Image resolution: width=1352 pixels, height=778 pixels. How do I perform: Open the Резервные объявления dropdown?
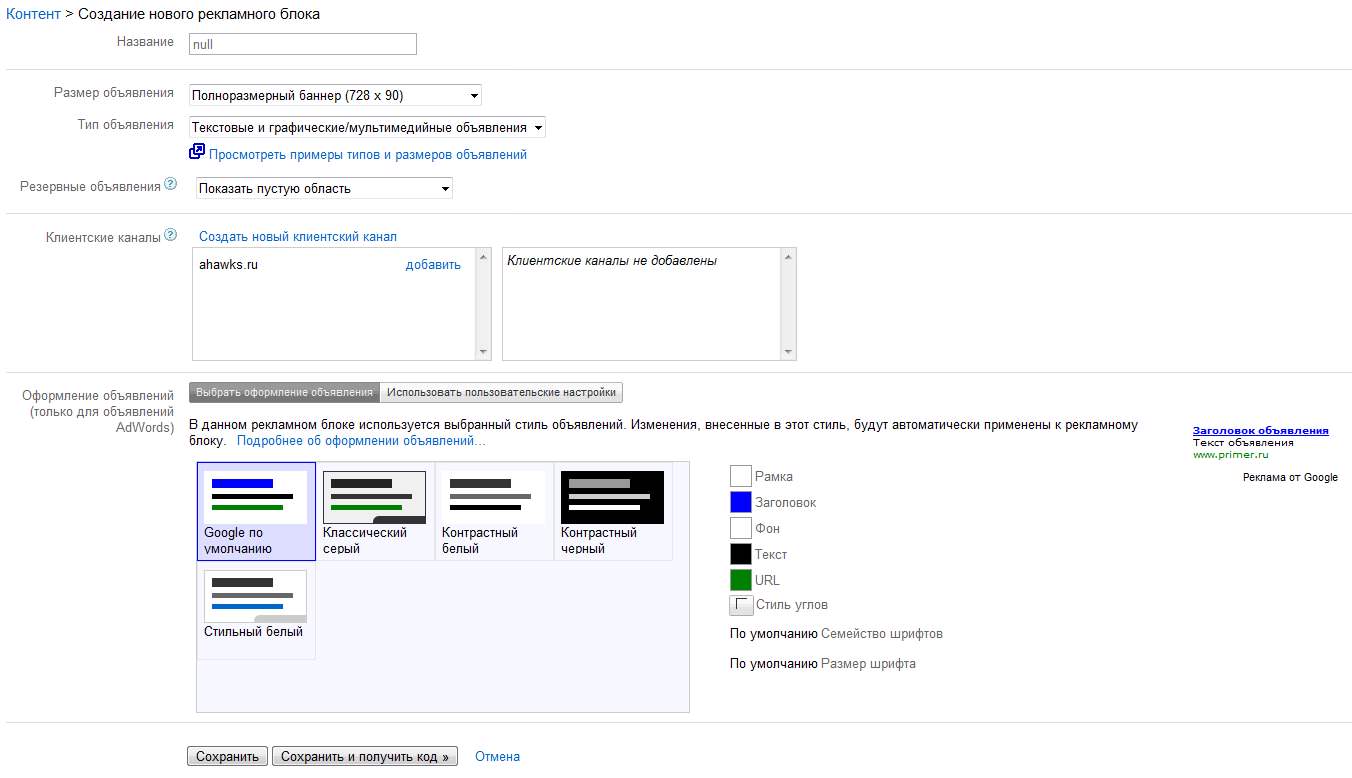tap(321, 188)
